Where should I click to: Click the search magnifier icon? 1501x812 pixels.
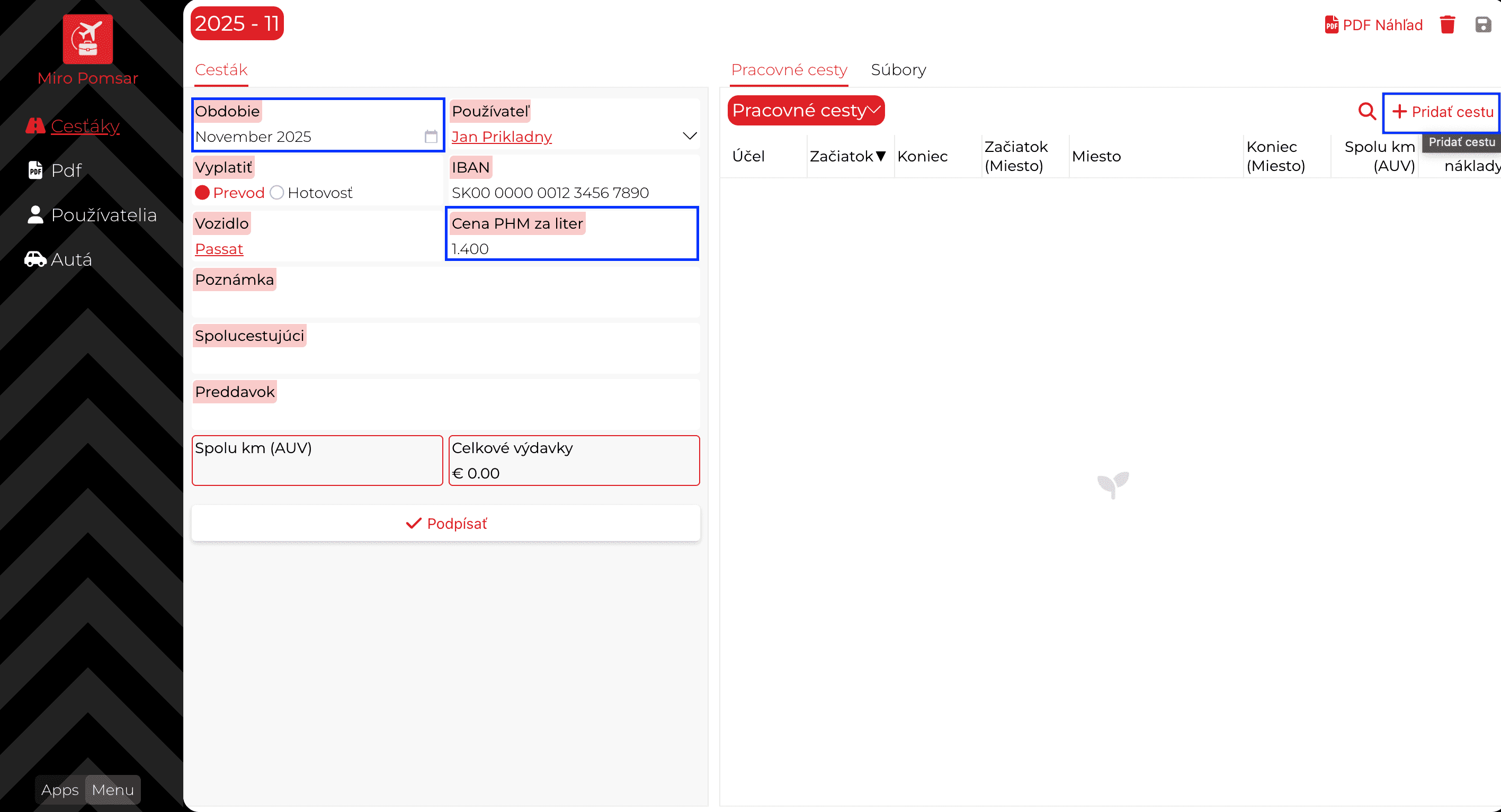point(1366,111)
